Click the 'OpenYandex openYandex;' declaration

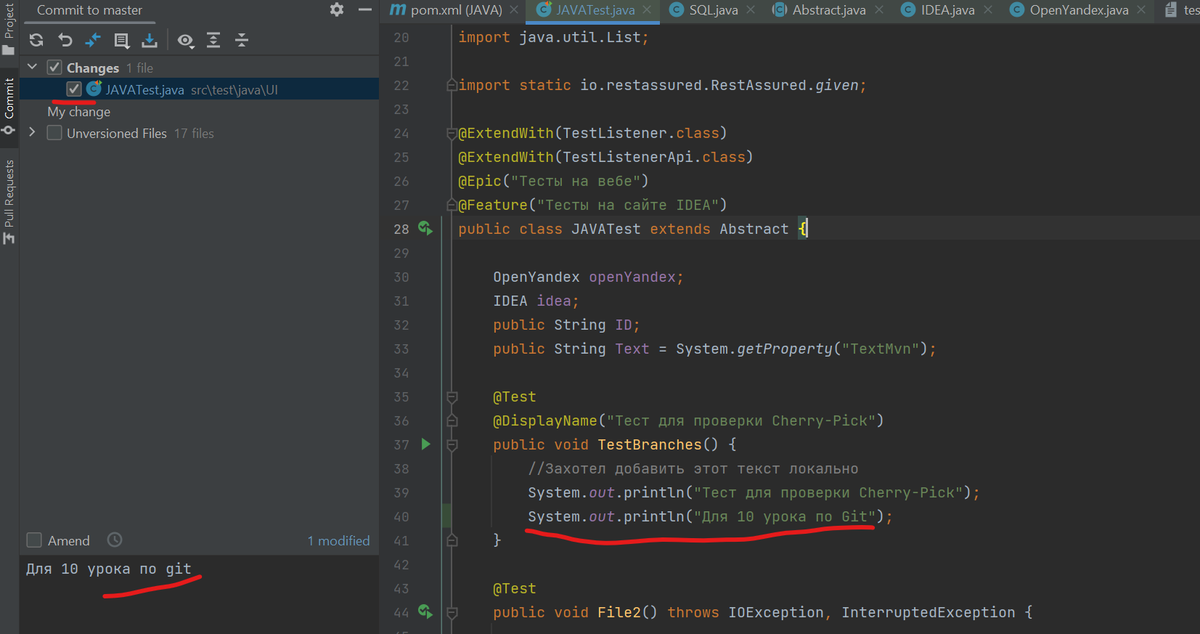coord(588,277)
